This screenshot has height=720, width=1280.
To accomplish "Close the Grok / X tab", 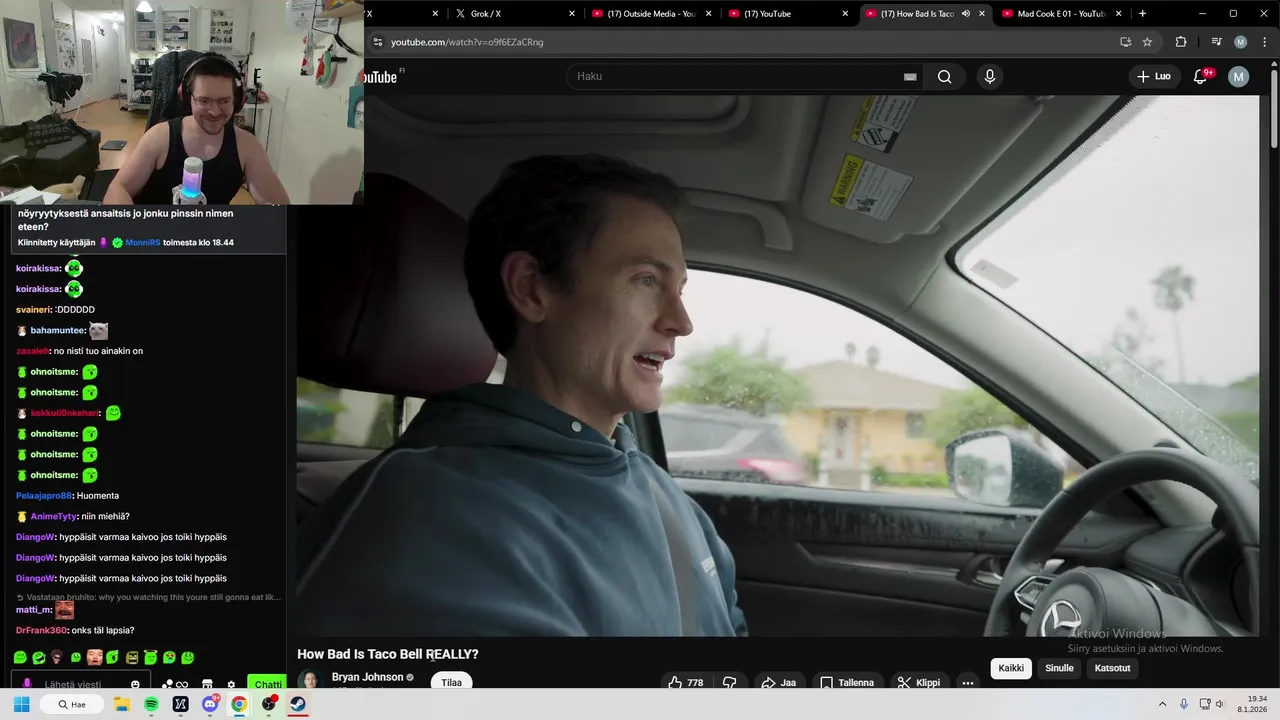I will point(572,14).
